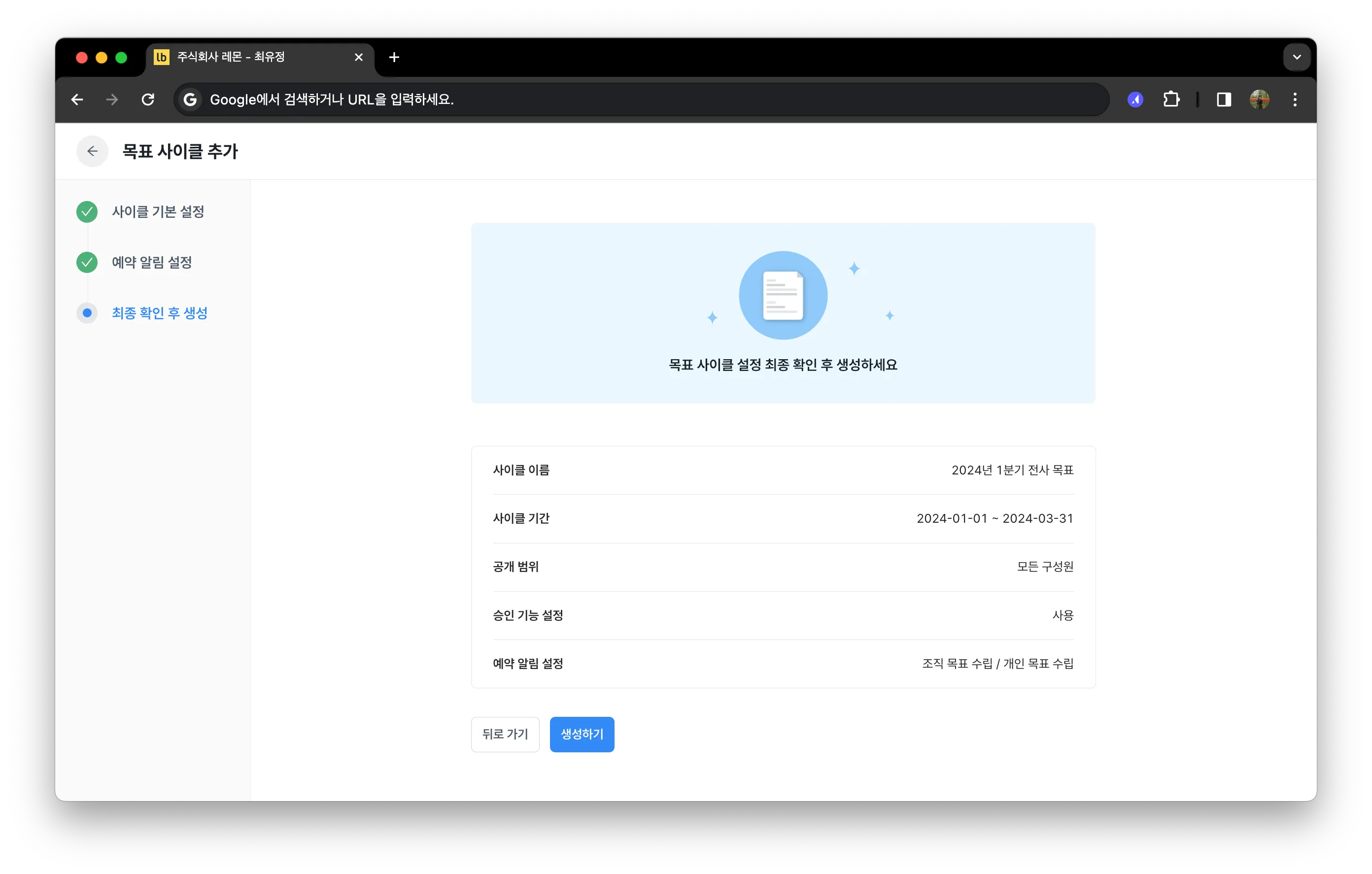Go back in browser history

tap(77, 100)
